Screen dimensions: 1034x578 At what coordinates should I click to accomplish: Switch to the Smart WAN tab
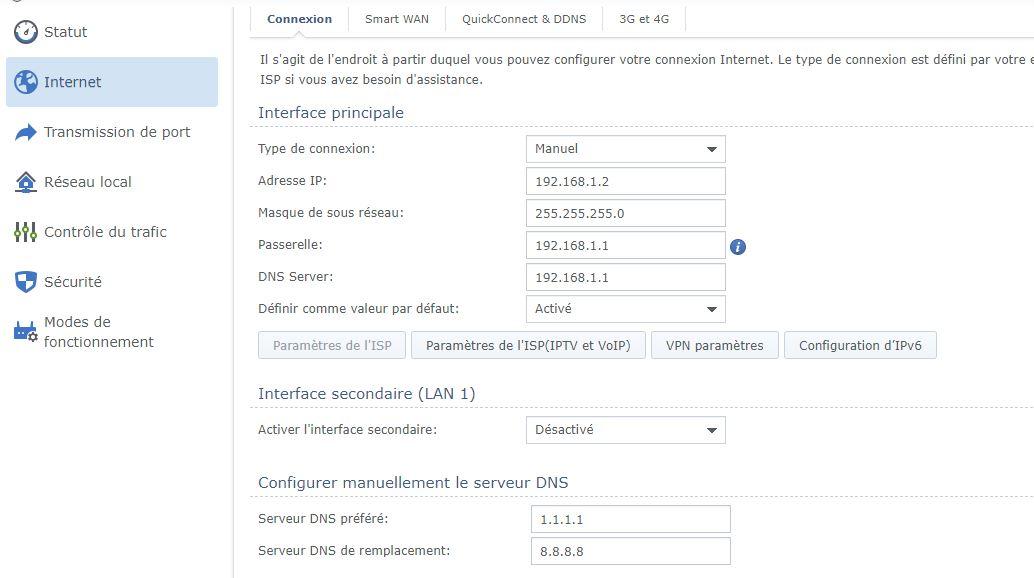click(397, 19)
